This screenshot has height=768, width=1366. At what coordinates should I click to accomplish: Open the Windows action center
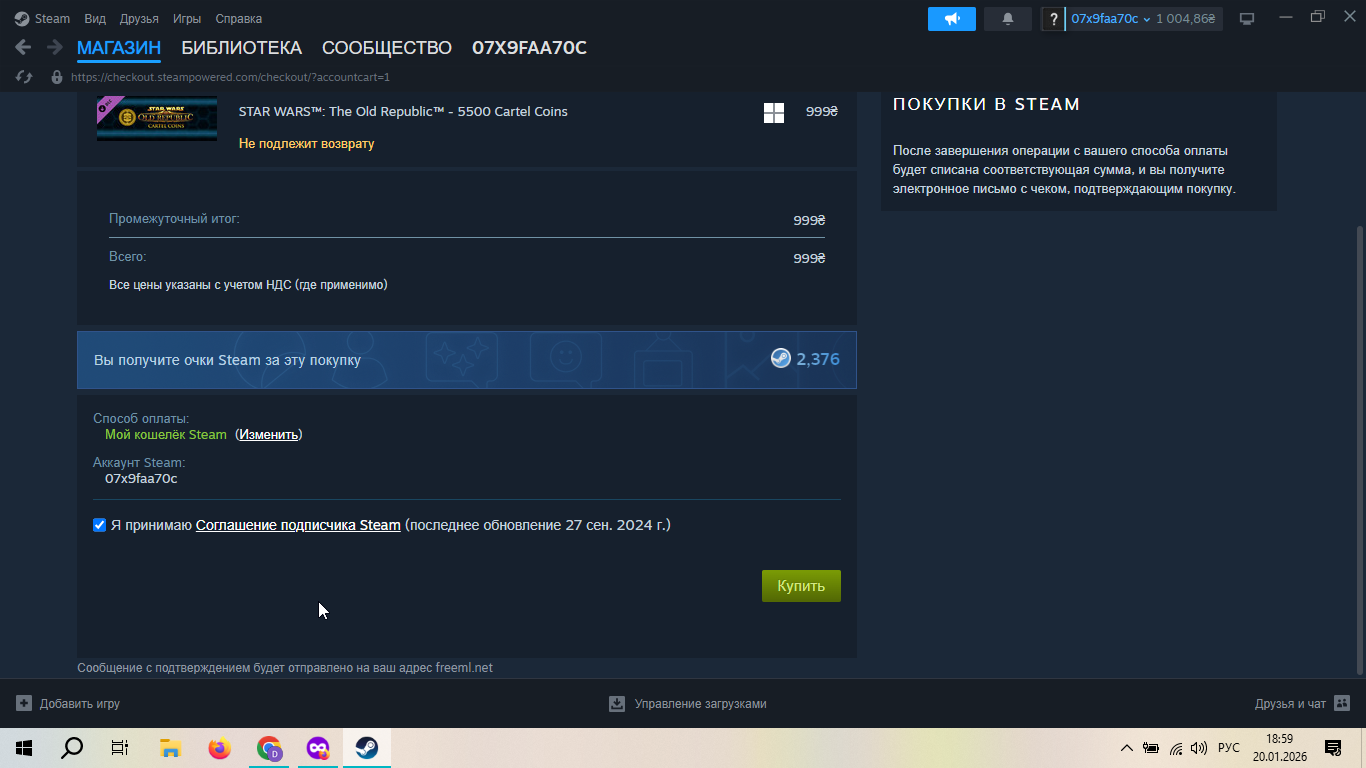(1332, 748)
